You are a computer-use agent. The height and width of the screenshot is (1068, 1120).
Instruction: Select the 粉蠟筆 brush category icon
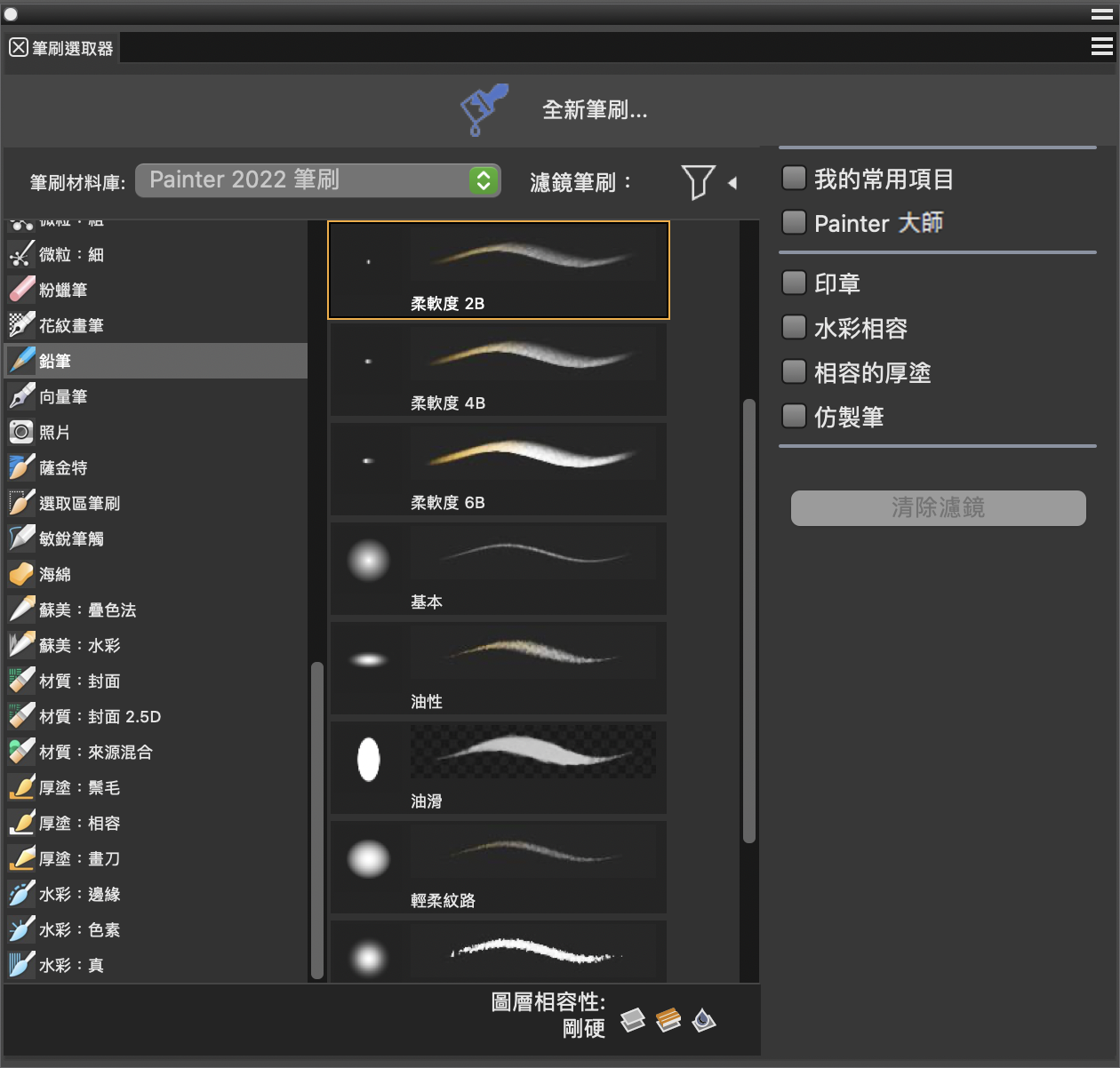click(x=21, y=290)
